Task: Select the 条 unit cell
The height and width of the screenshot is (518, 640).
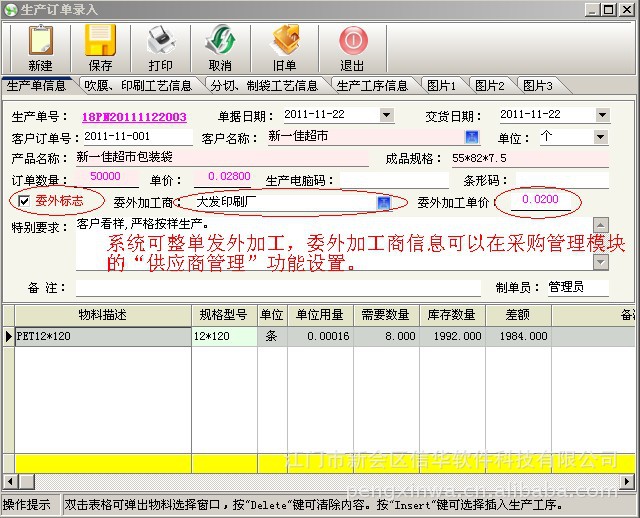Action: (x=272, y=337)
